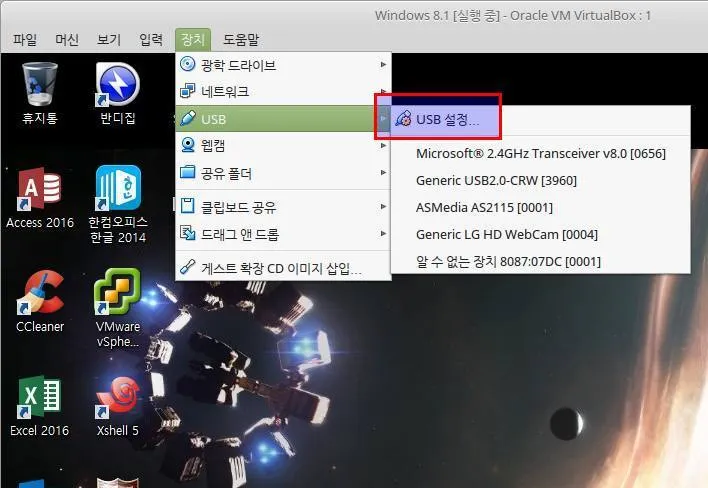The height and width of the screenshot is (488, 708).
Task: Select 광학 드라이브 menu entry
Action: (x=283, y=65)
